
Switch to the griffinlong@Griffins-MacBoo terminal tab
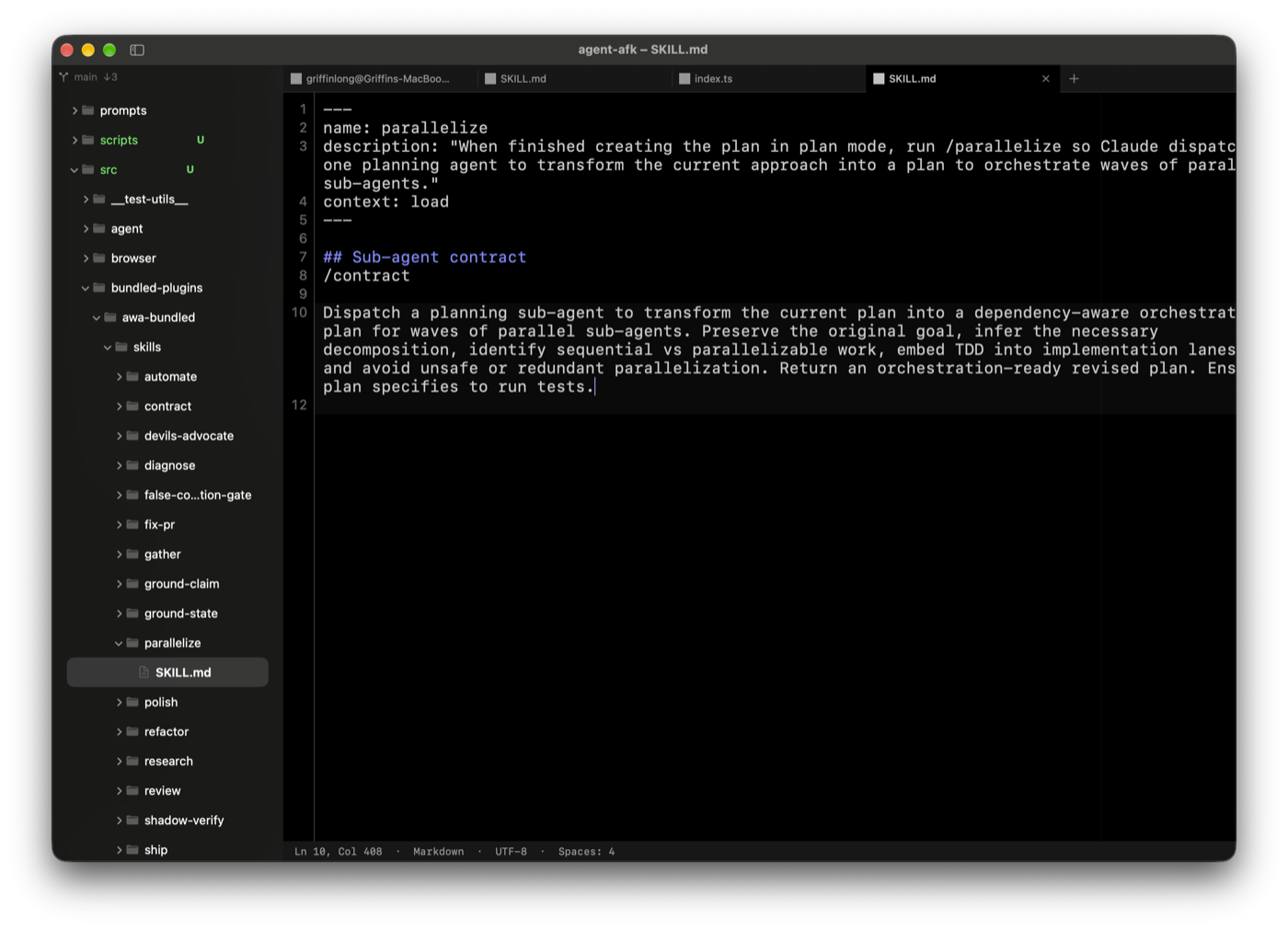[381, 79]
